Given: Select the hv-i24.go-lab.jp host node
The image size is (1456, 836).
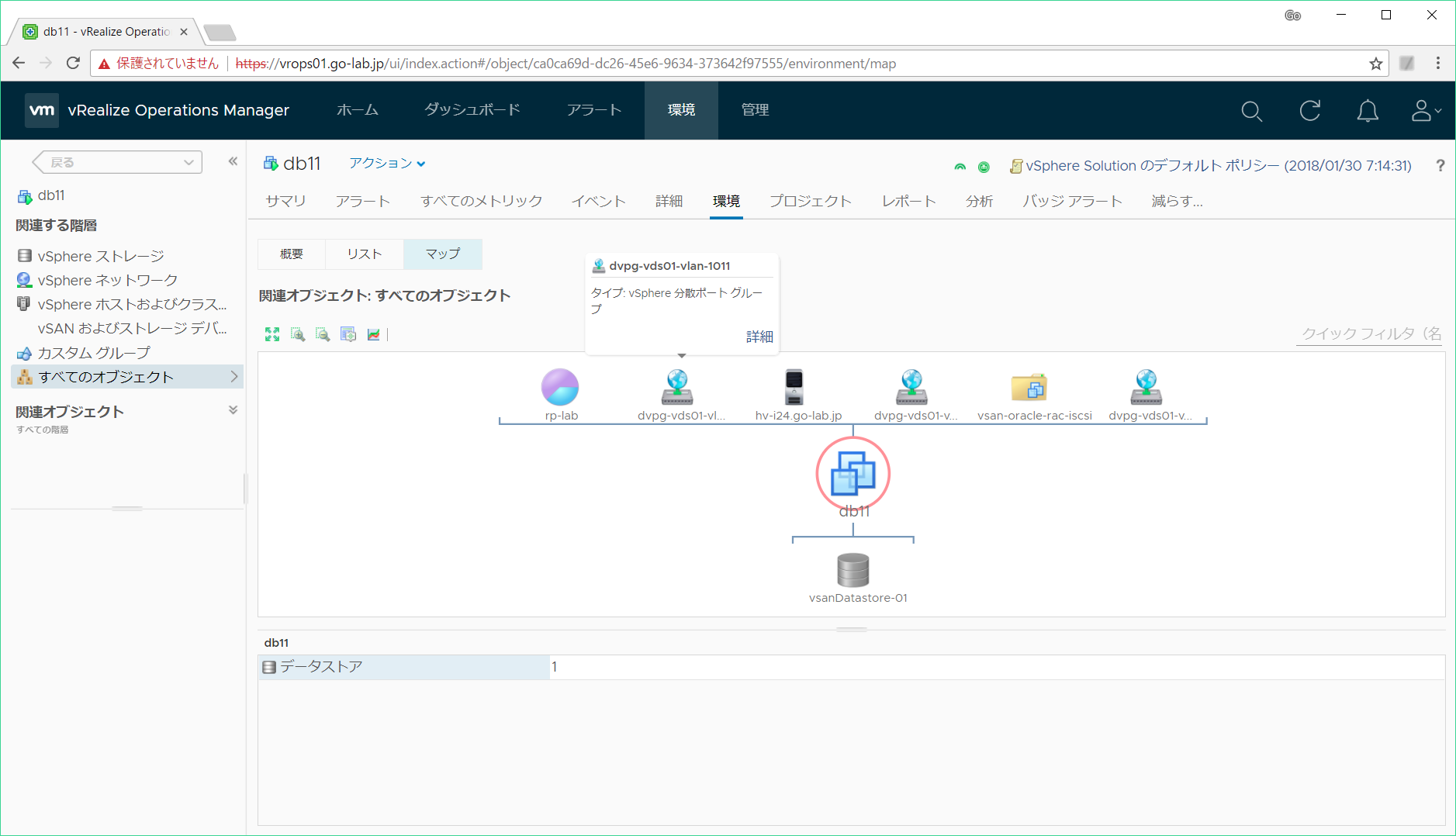Looking at the screenshot, I should click(794, 388).
